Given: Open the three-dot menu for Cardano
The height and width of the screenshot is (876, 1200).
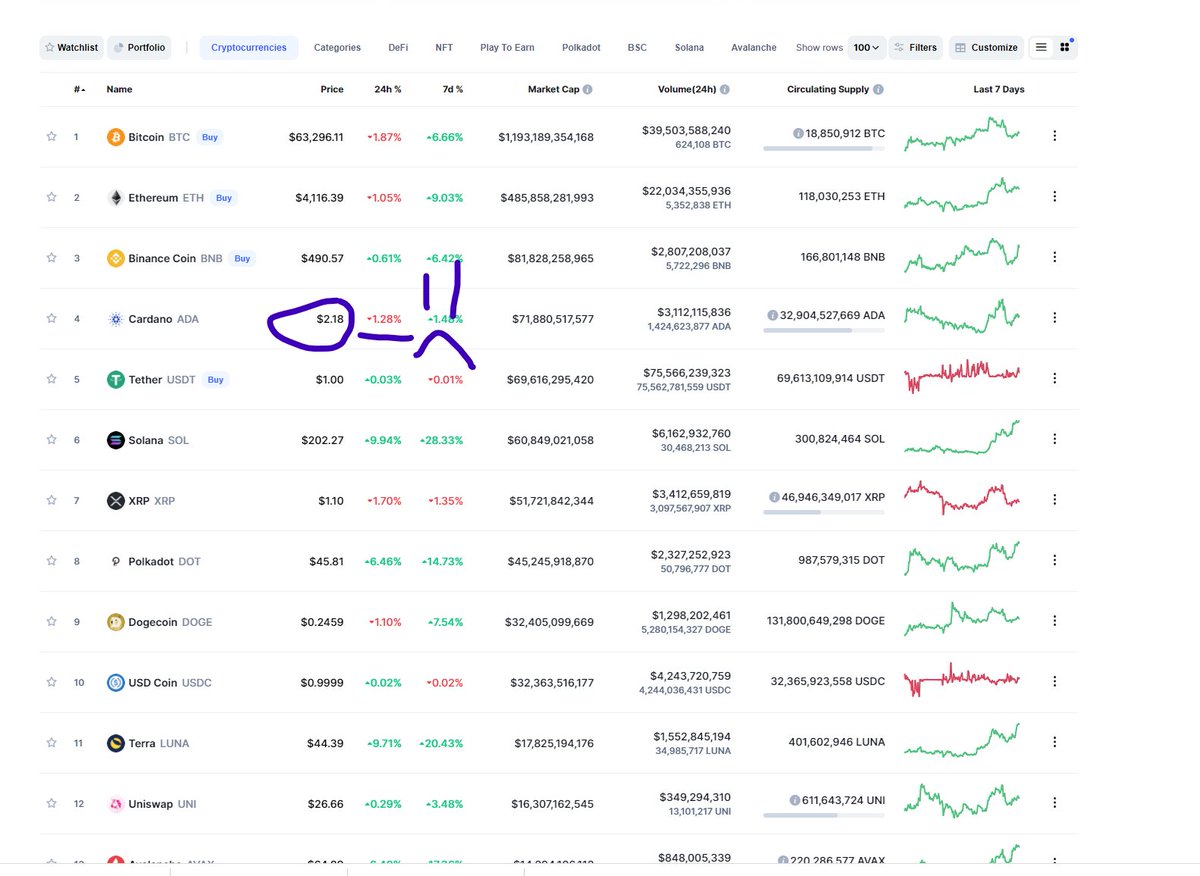Looking at the screenshot, I should tap(1054, 318).
